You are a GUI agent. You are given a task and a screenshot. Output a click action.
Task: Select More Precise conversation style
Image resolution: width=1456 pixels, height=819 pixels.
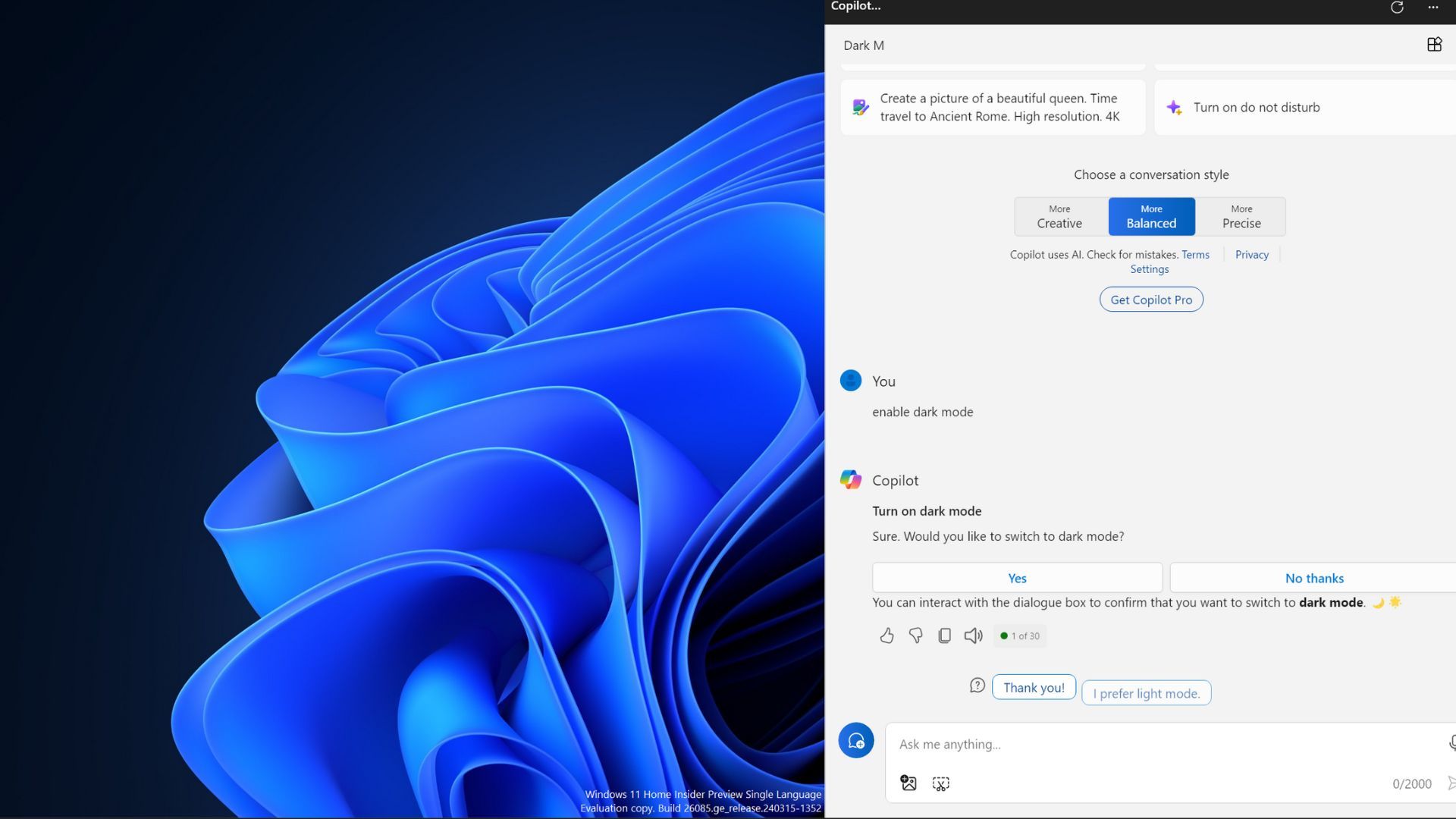1241,217
